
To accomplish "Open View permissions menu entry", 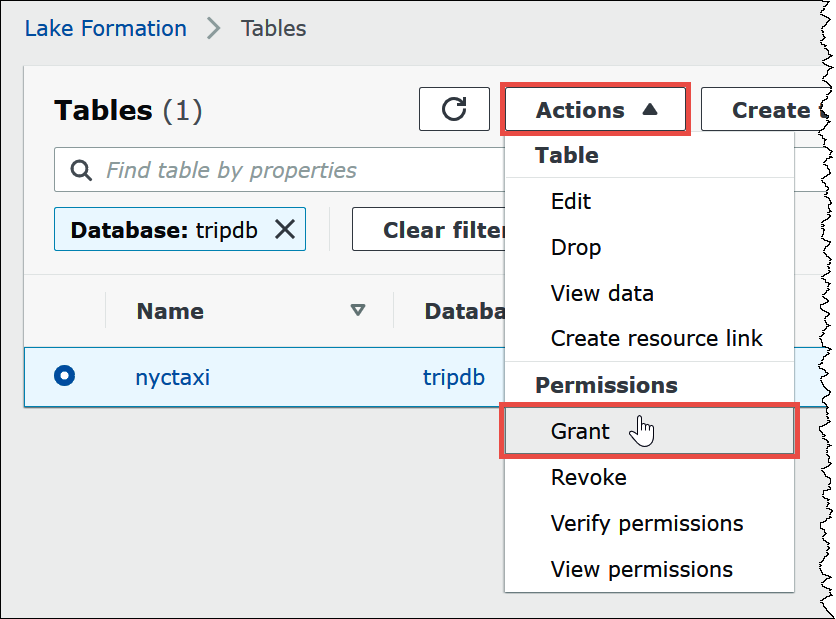I will (641, 569).
